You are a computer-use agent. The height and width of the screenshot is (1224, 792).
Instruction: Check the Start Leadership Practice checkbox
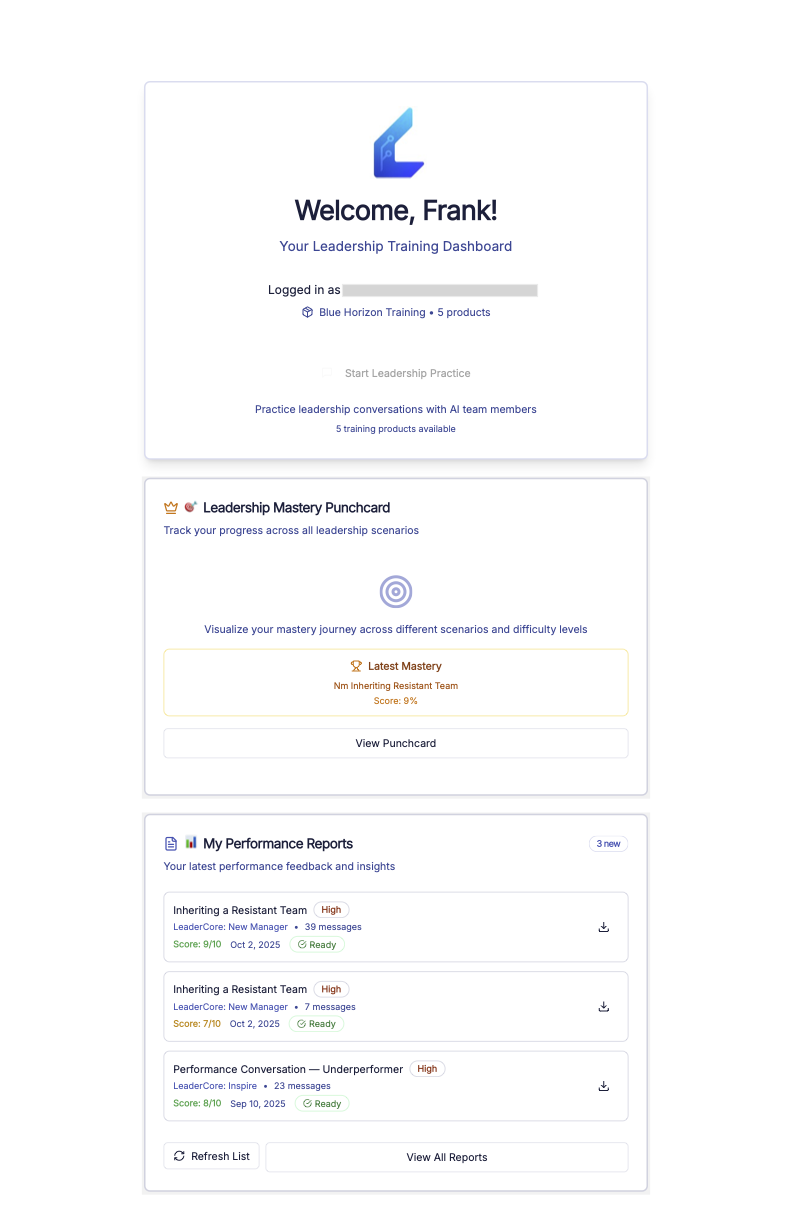pos(328,372)
